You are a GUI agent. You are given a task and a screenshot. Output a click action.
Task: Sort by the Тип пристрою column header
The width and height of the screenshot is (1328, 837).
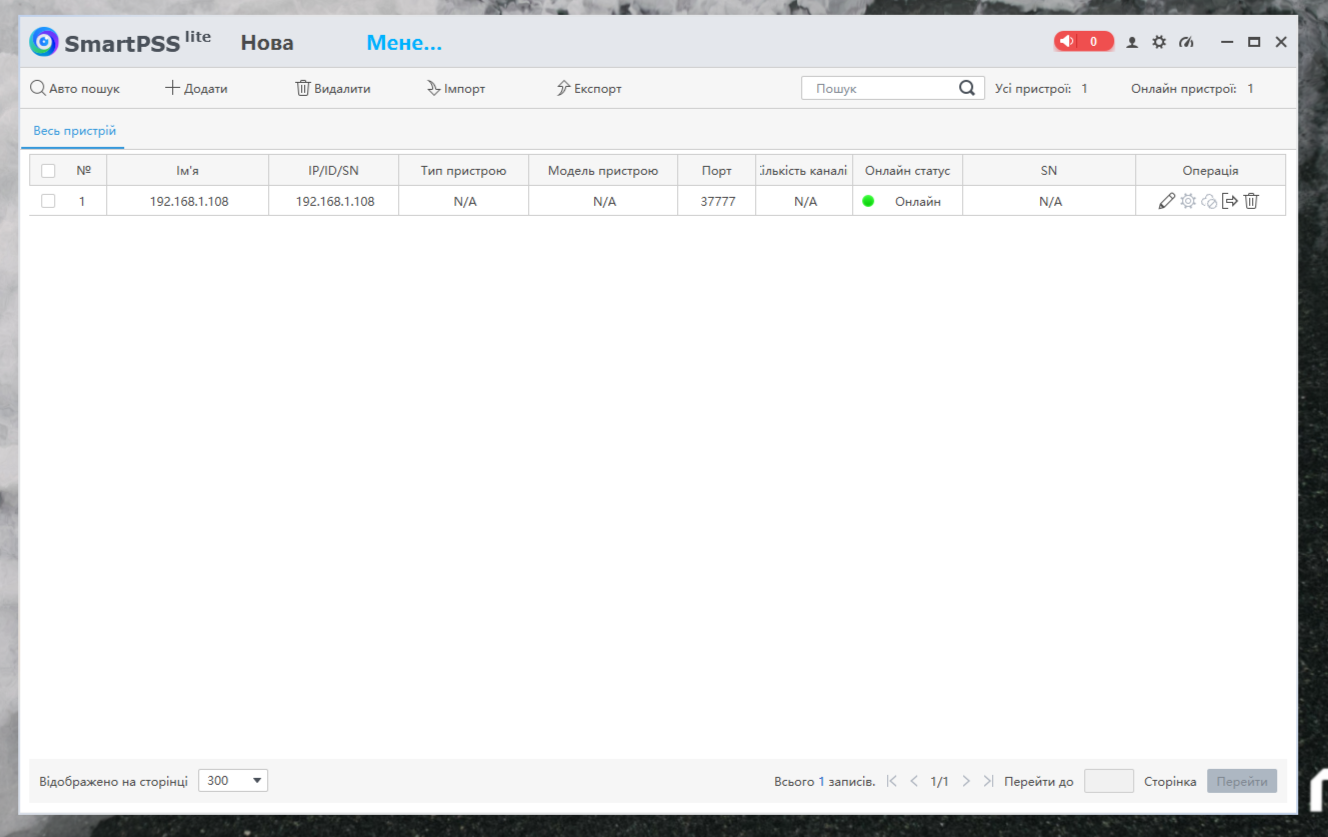[x=464, y=171]
